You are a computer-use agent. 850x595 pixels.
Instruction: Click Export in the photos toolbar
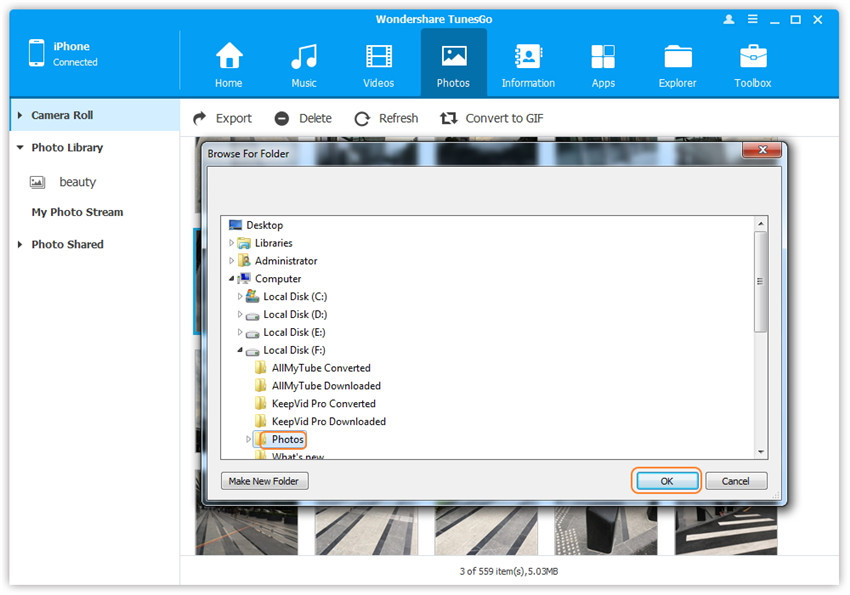click(x=222, y=118)
